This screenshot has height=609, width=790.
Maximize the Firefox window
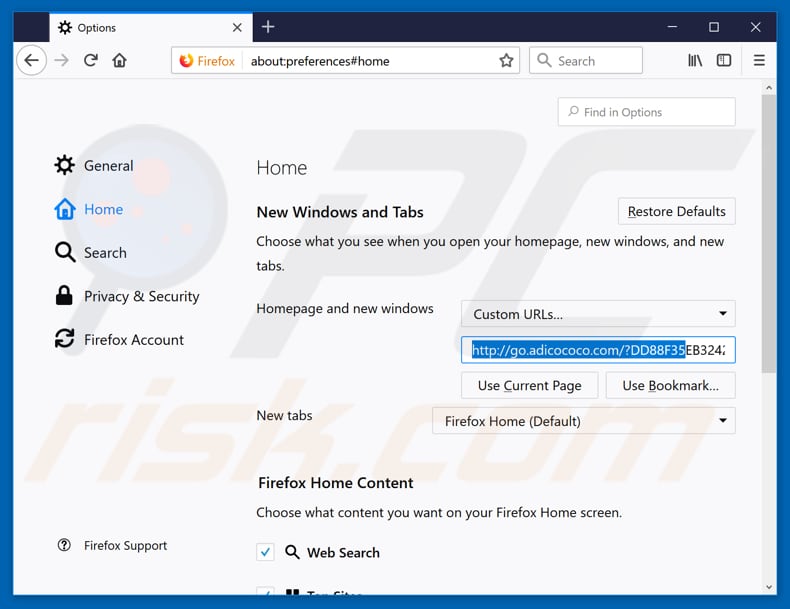(x=714, y=27)
